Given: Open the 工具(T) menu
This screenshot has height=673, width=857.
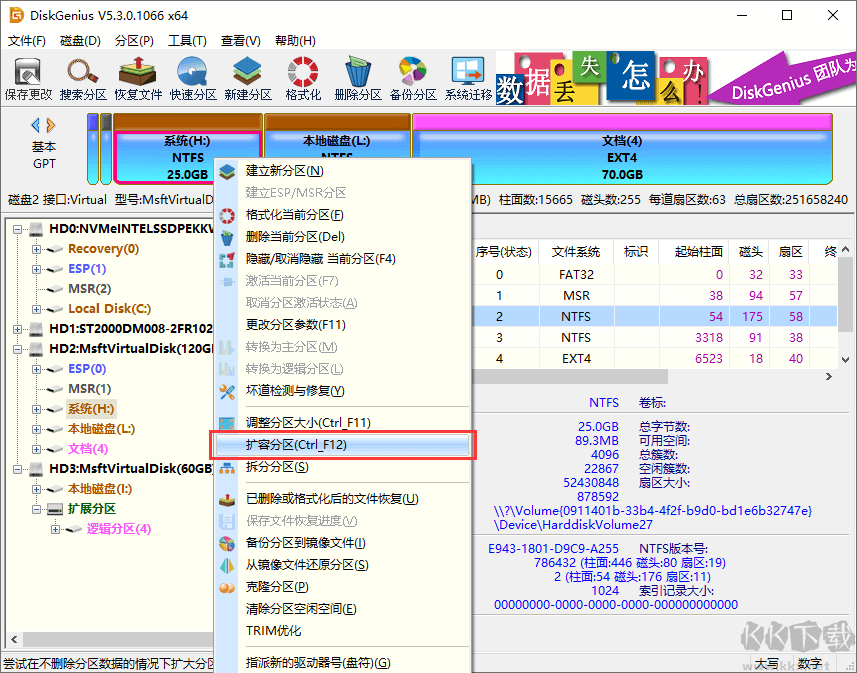Looking at the screenshot, I should 187,41.
